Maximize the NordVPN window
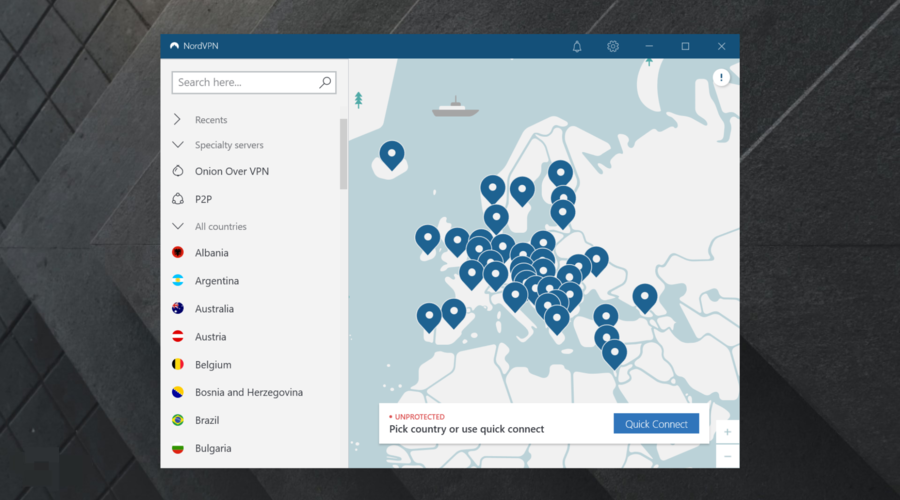Image resolution: width=900 pixels, height=500 pixels. [x=685, y=46]
